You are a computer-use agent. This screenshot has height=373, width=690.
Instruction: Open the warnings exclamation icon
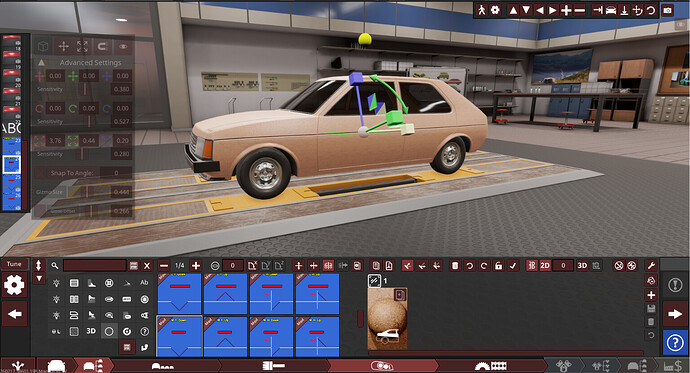pyautogui.click(x=675, y=285)
